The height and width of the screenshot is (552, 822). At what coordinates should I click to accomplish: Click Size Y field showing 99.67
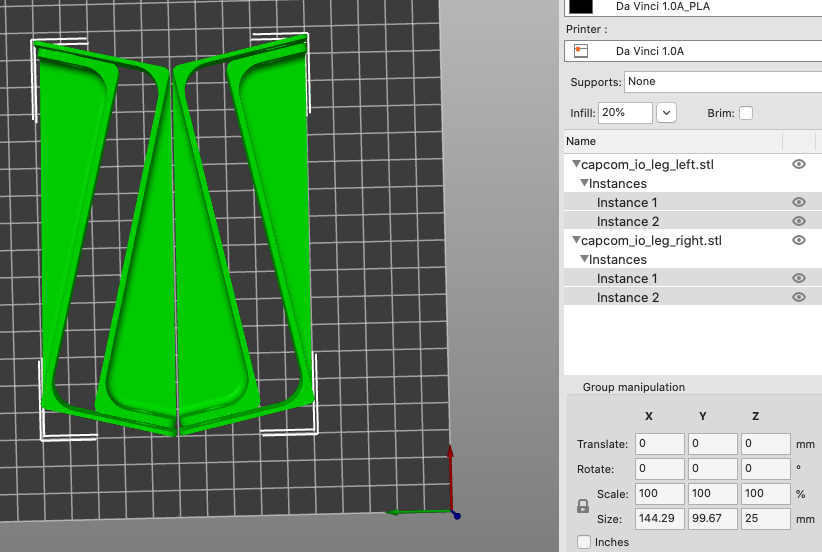point(712,518)
